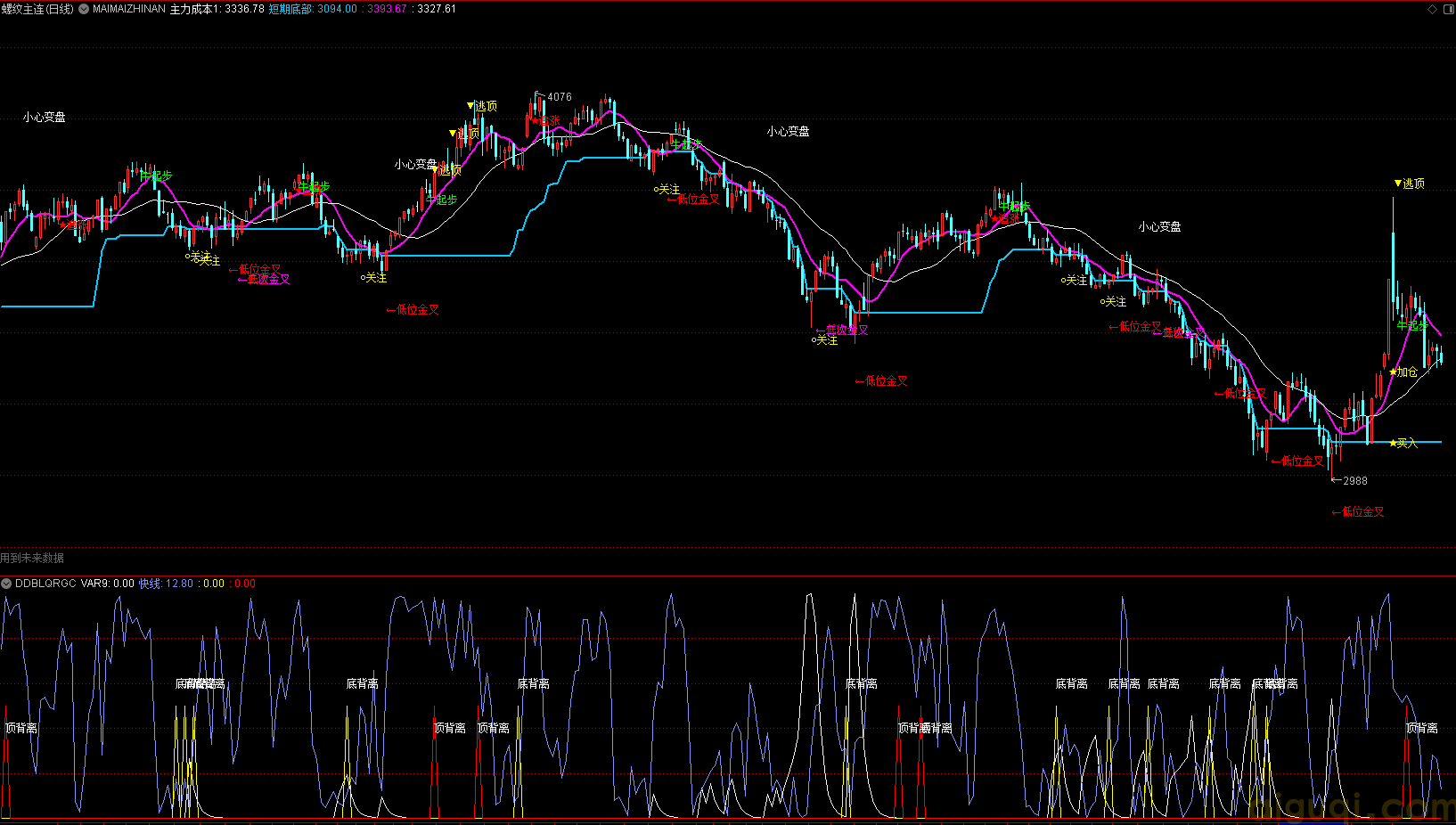1456x825 pixels.
Task: Click the 低位金叉 label beneath the 2988 low
Action: pyautogui.click(x=1358, y=512)
